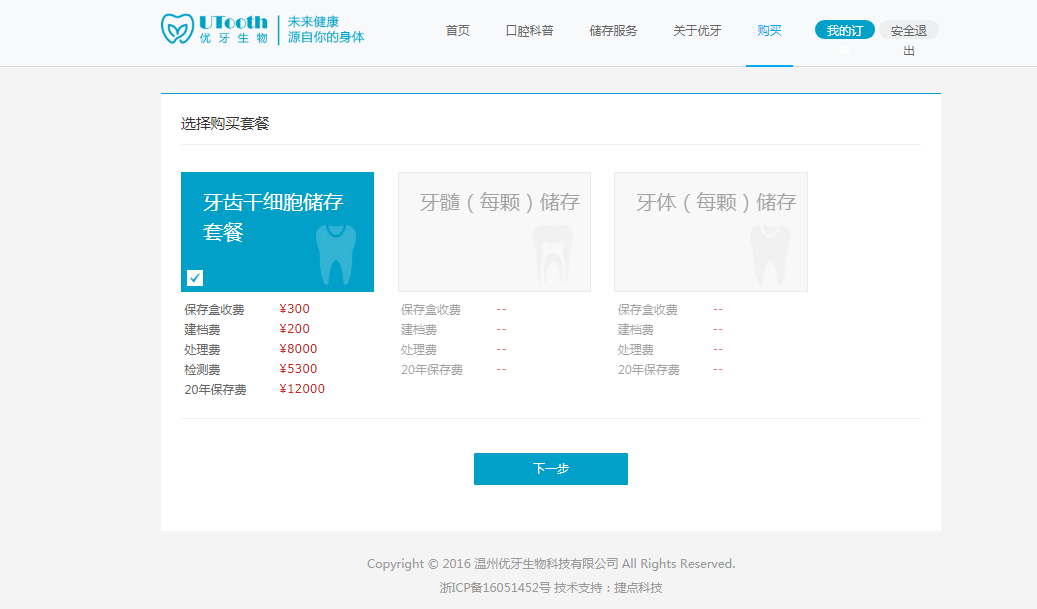Open the 储存服务 menu item

coord(613,30)
